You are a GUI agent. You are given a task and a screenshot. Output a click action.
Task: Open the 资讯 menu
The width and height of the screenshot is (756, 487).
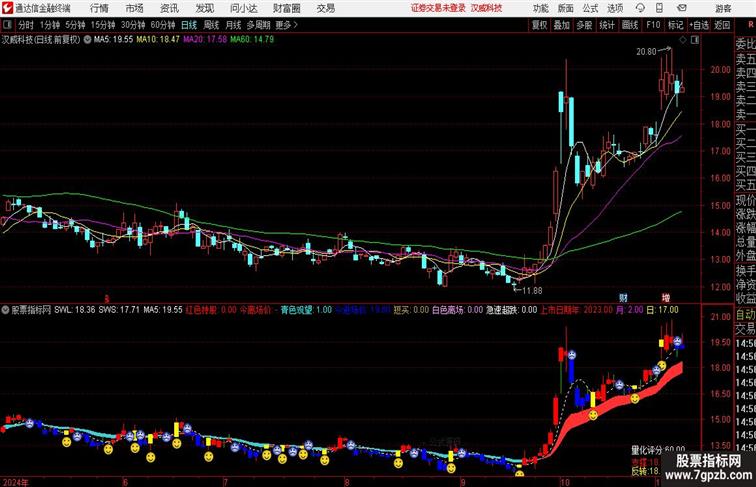[169, 8]
